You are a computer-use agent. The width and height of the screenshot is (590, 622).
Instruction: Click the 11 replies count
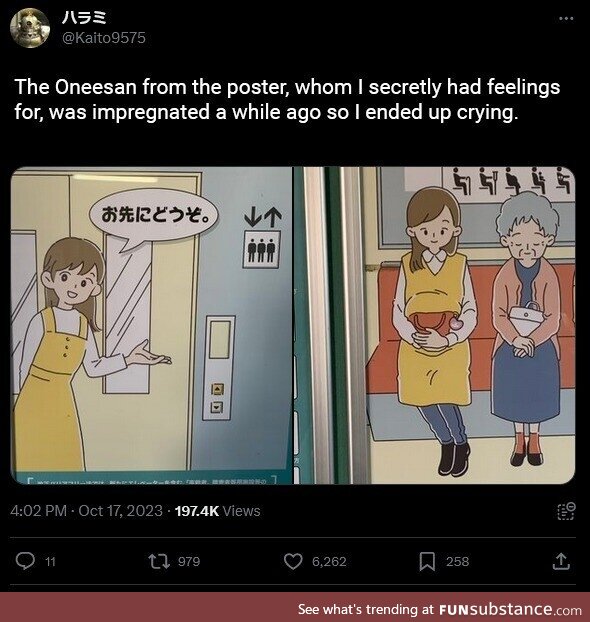[x=50, y=562]
